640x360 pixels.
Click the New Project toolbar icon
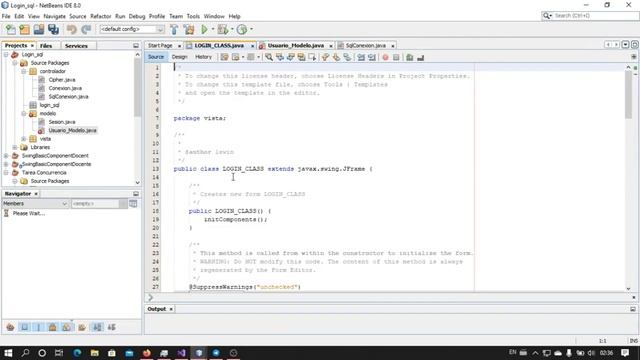click(x=24, y=29)
